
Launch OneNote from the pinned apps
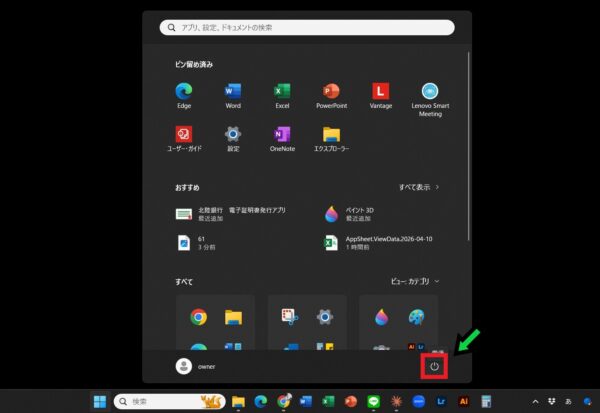(x=282, y=139)
